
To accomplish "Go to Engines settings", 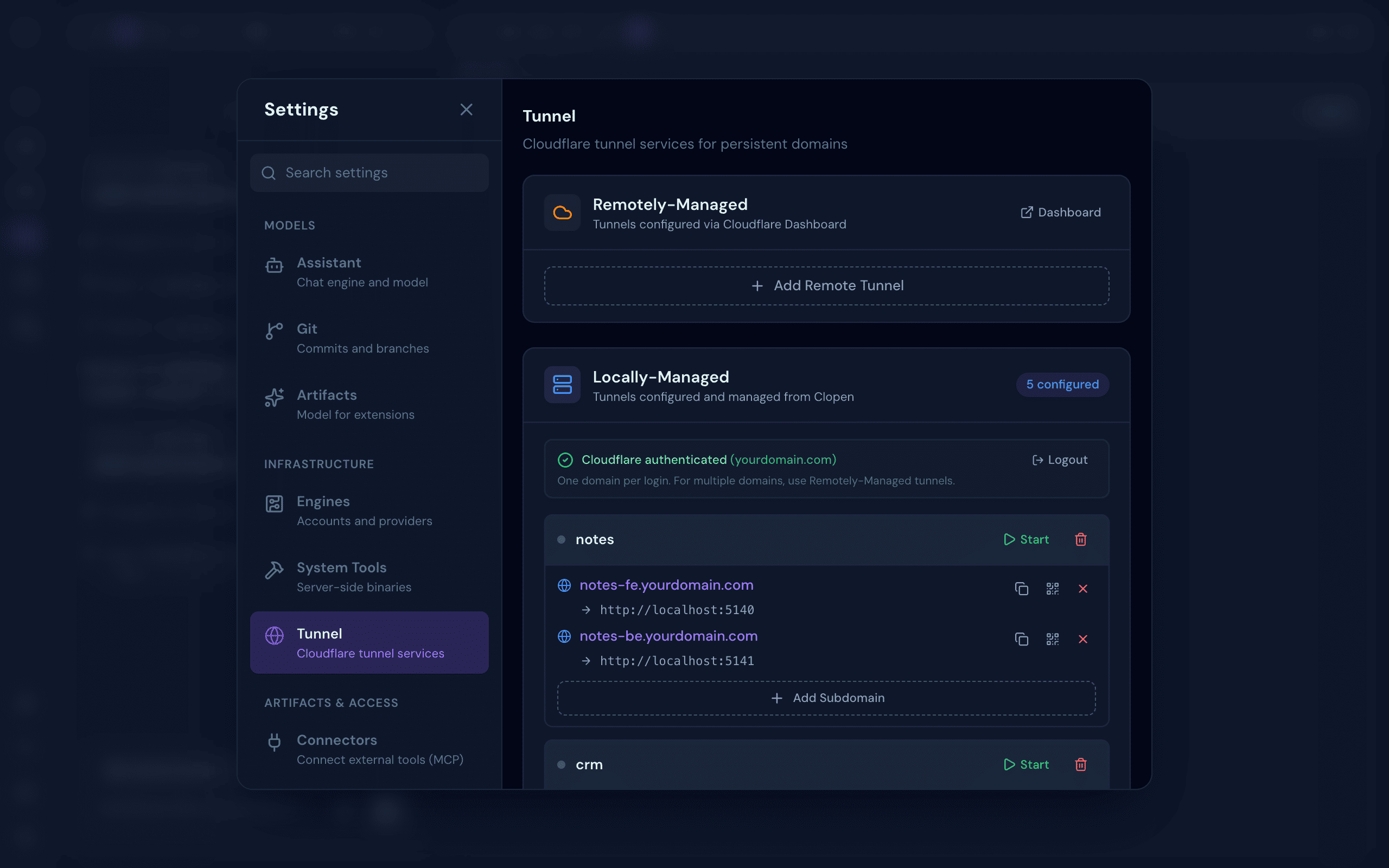I will (369, 511).
